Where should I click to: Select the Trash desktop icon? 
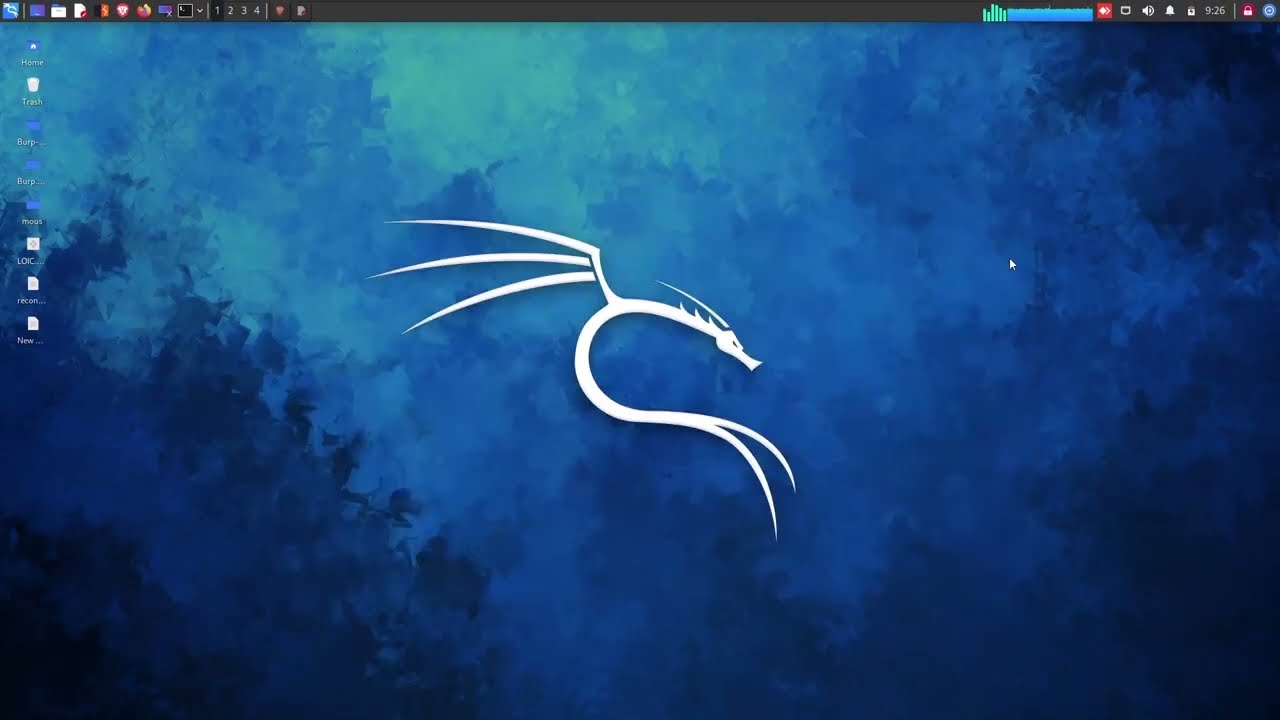pyautogui.click(x=32, y=92)
